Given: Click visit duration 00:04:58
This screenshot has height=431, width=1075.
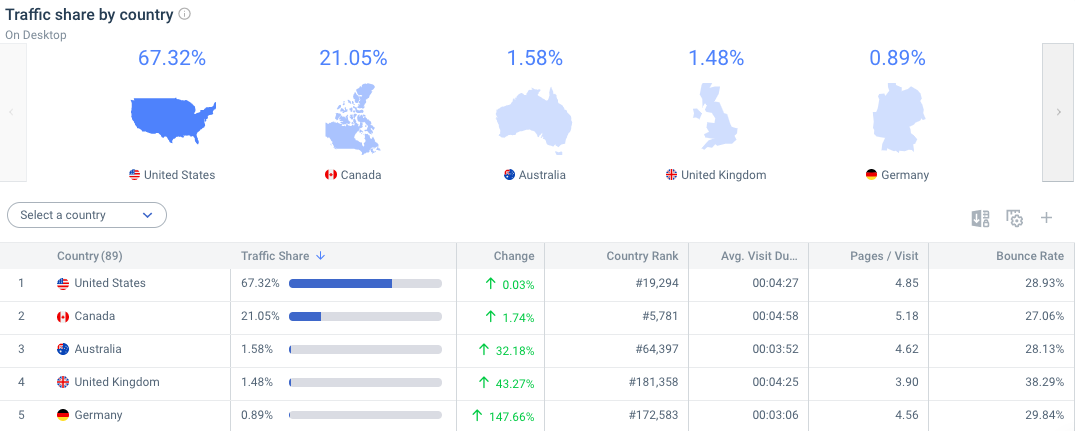Looking at the screenshot, I should coord(775,316).
